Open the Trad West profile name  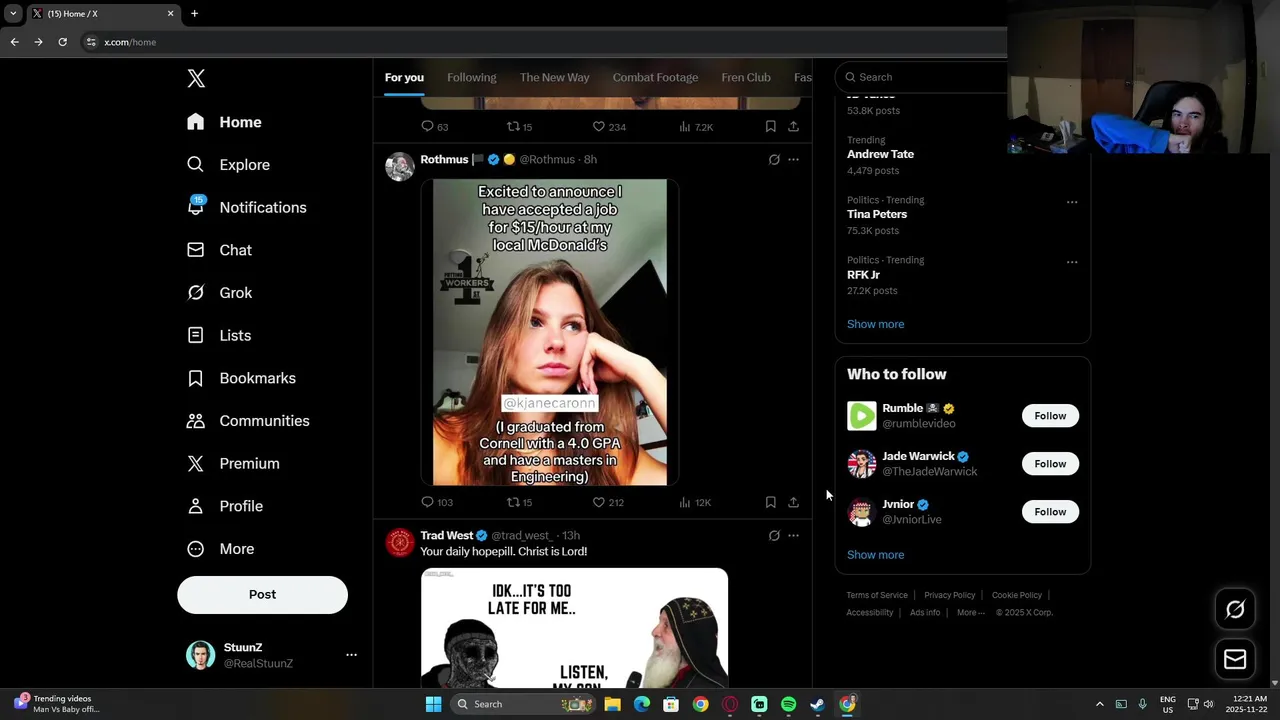click(x=446, y=536)
